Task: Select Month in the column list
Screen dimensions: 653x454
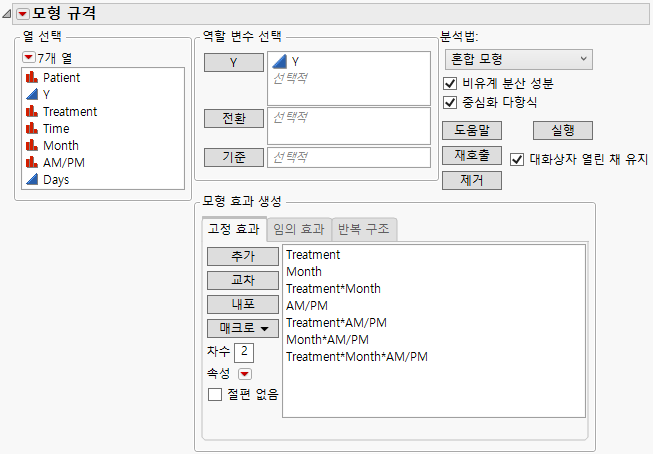Action: tap(61, 146)
